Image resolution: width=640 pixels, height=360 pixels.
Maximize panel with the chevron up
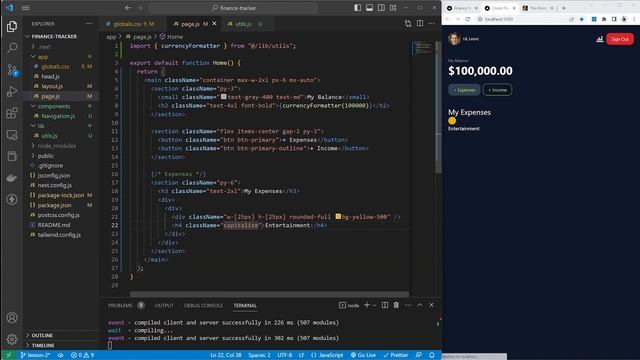coord(420,305)
